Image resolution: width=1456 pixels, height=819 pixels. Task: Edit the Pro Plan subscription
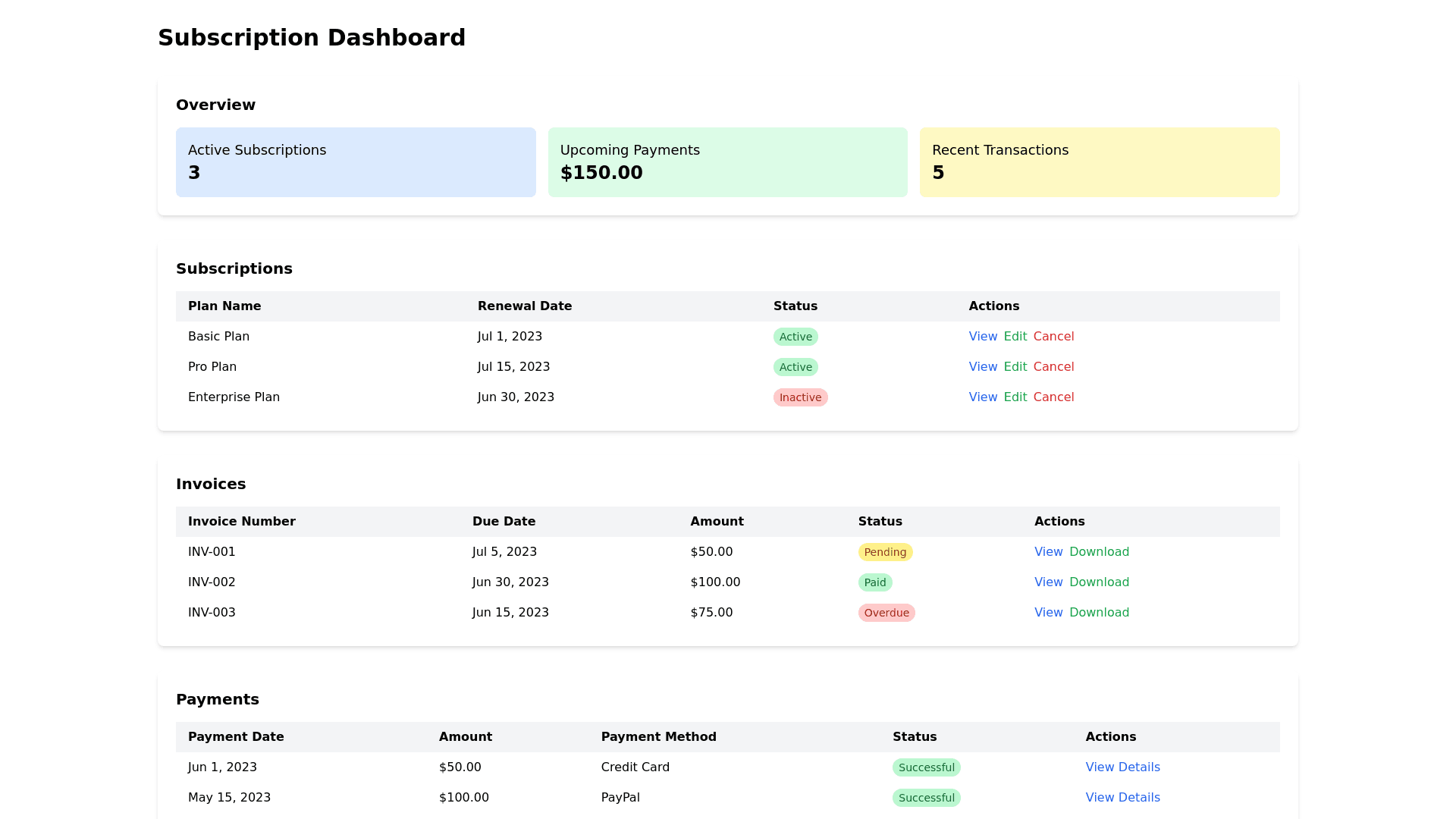(x=1015, y=367)
